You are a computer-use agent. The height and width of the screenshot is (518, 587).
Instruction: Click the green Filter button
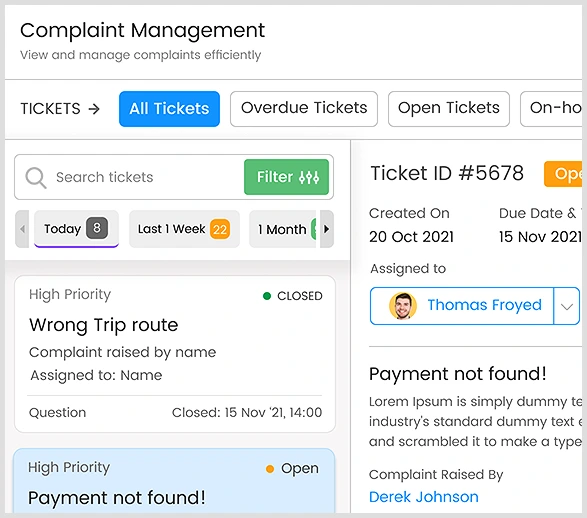click(286, 177)
